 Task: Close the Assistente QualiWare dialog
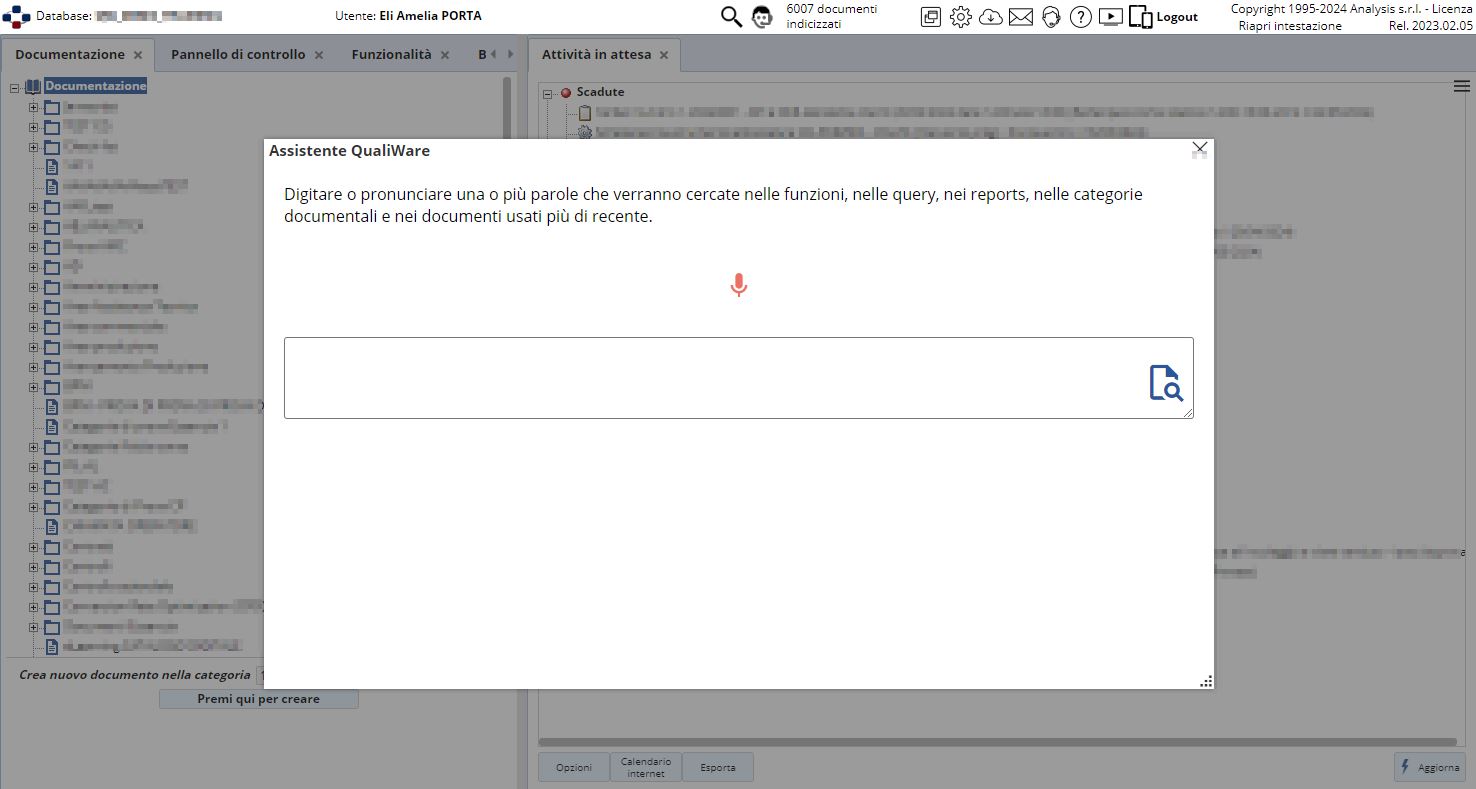pos(1200,149)
